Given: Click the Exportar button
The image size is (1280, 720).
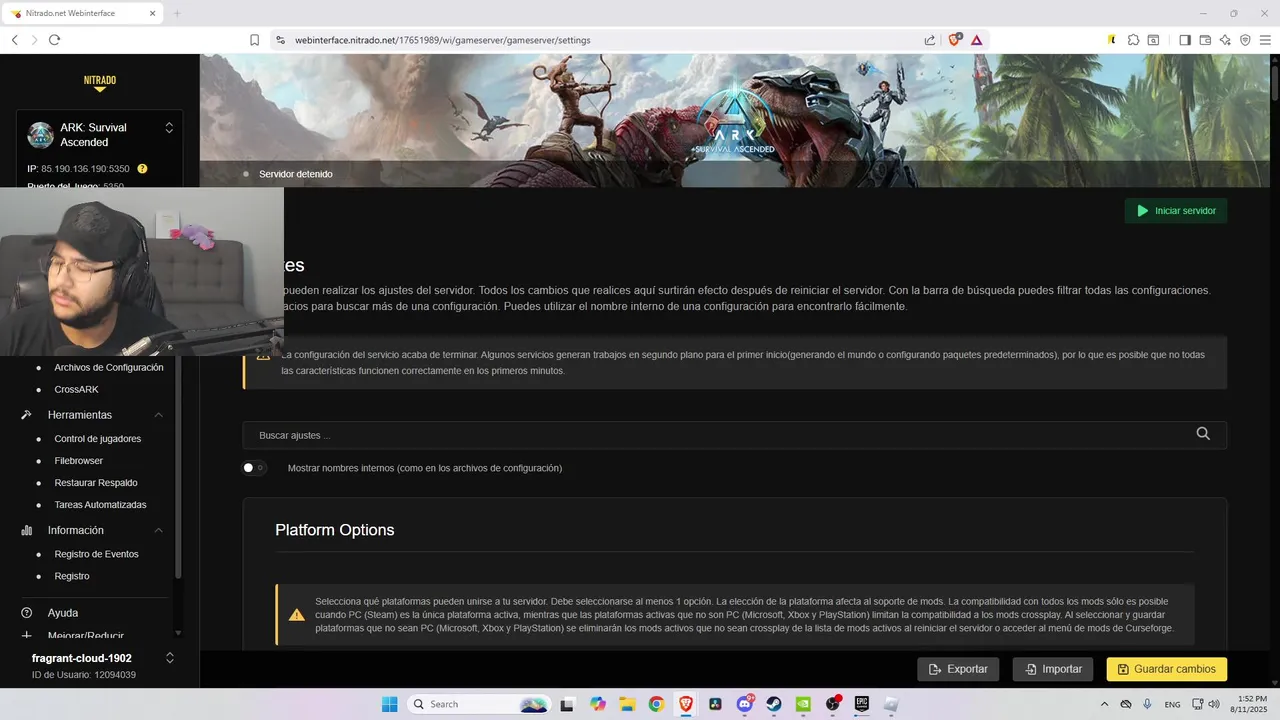Looking at the screenshot, I should click(958, 669).
